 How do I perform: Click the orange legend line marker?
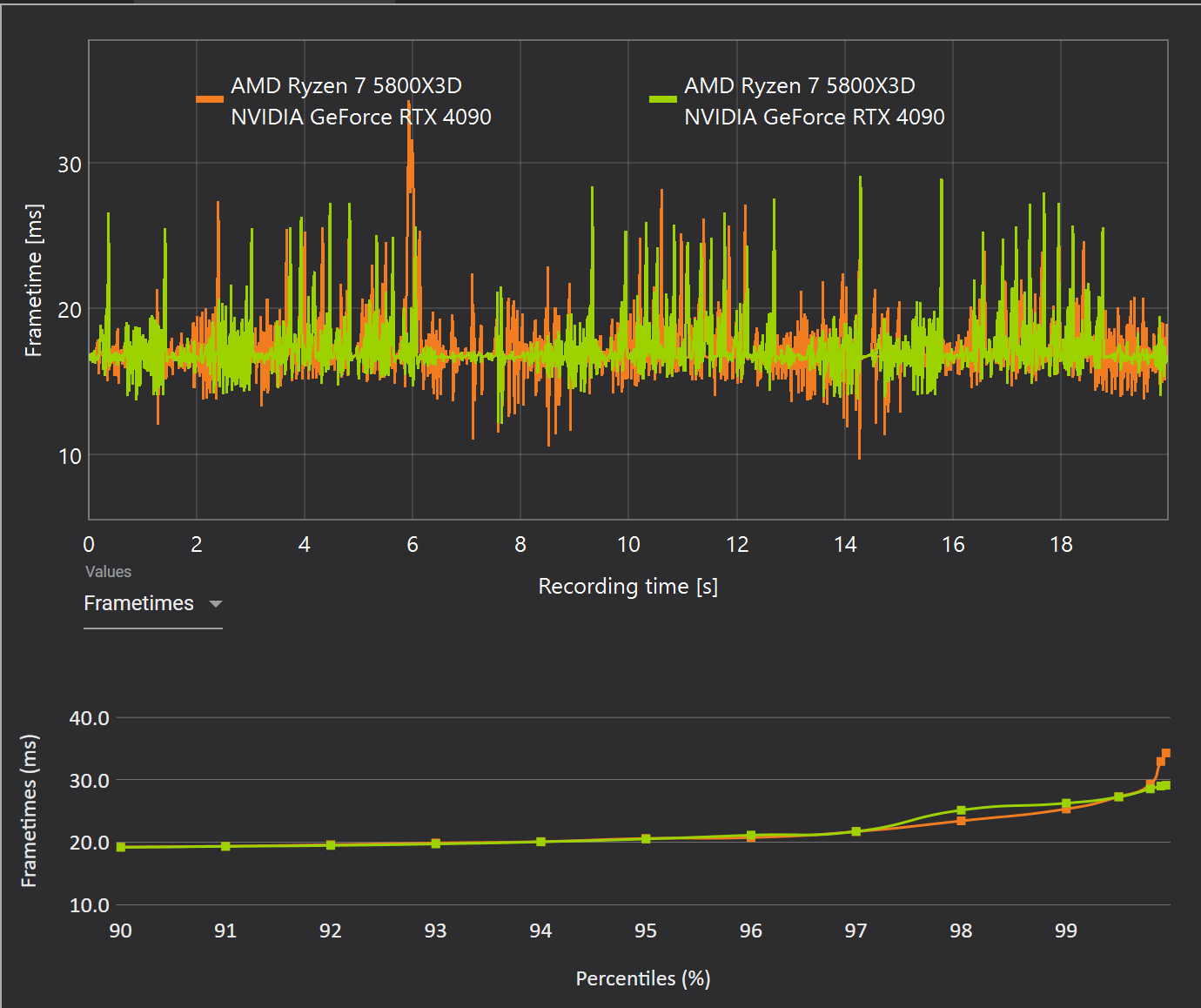pos(210,99)
